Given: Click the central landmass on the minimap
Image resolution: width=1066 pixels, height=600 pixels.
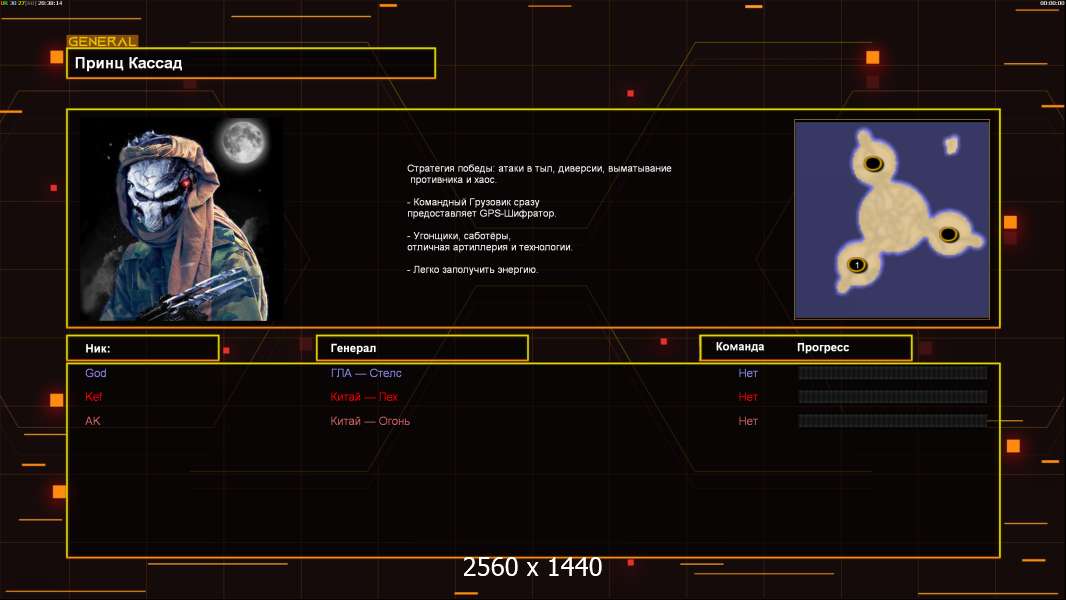Looking at the screenshot, I should click(895, 215).
